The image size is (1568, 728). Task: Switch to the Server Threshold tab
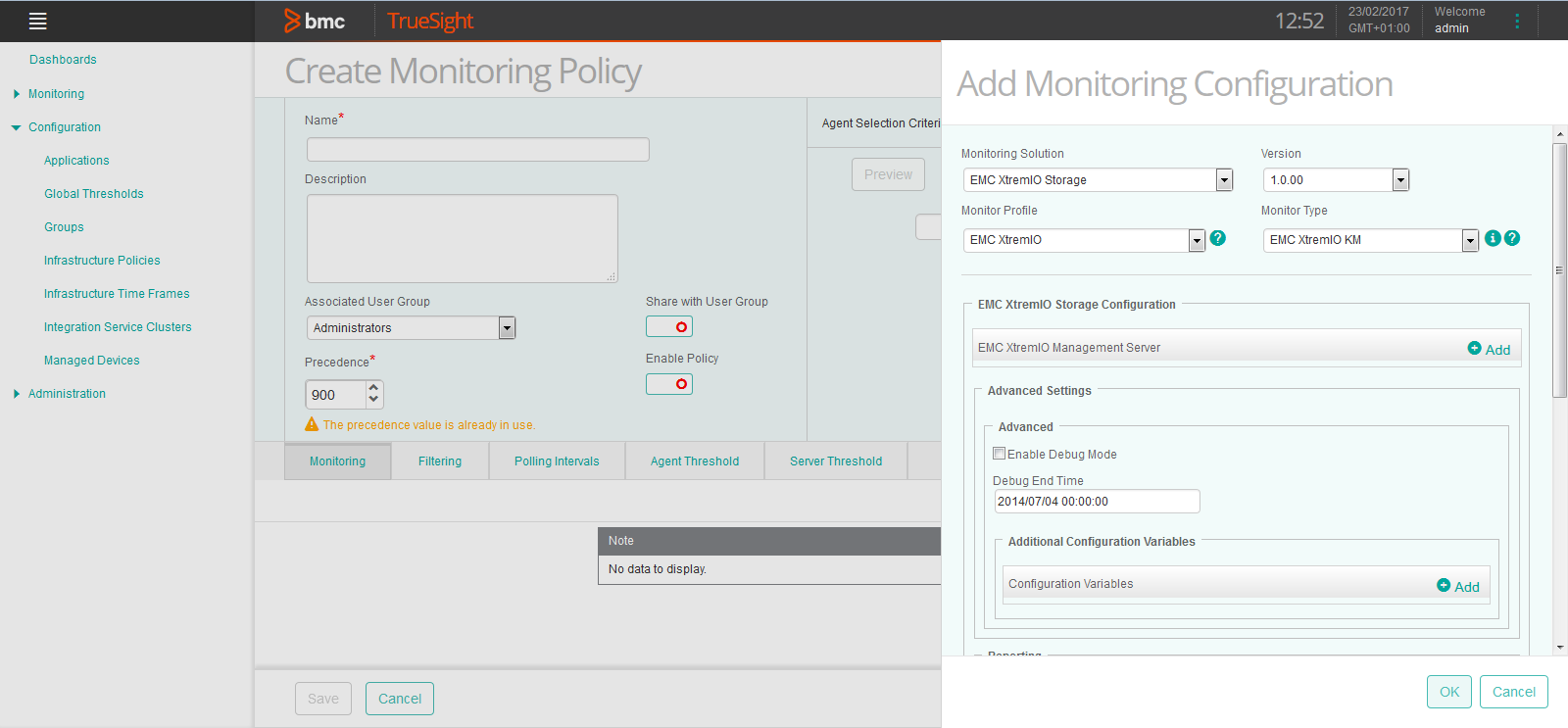coord(836,461)
